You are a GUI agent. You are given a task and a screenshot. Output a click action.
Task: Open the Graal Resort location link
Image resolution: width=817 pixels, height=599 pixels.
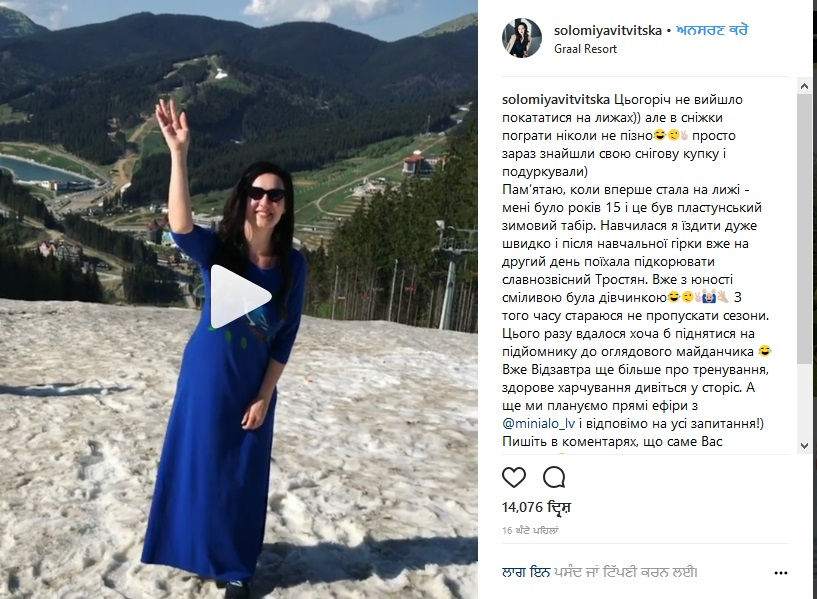[585, 49]
